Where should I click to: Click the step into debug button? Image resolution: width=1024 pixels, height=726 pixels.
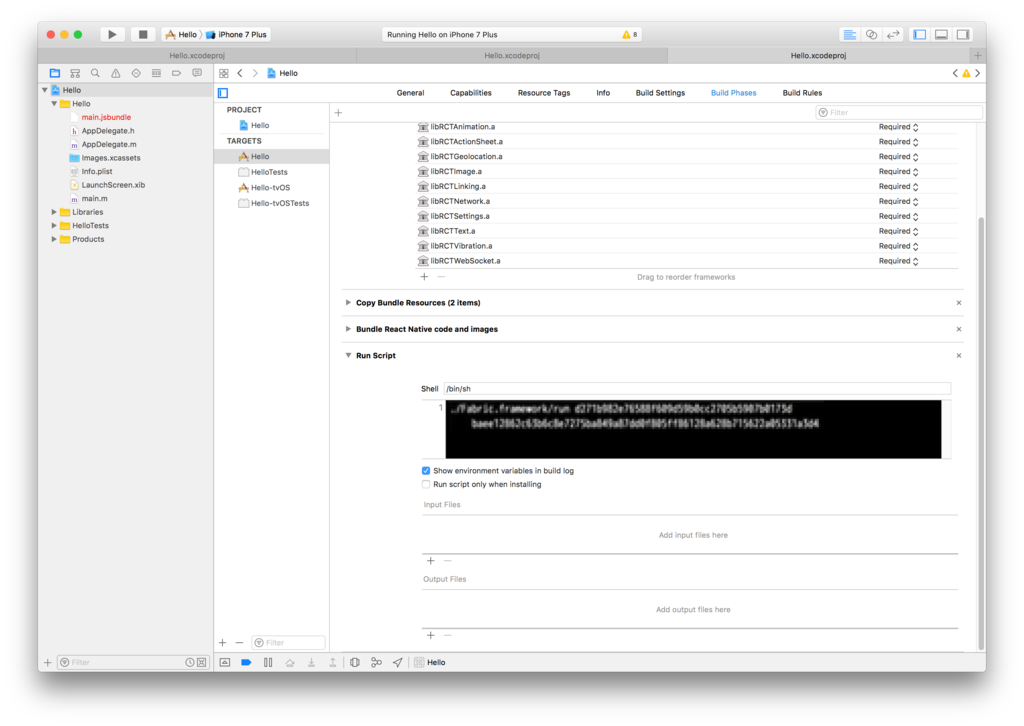312,662
